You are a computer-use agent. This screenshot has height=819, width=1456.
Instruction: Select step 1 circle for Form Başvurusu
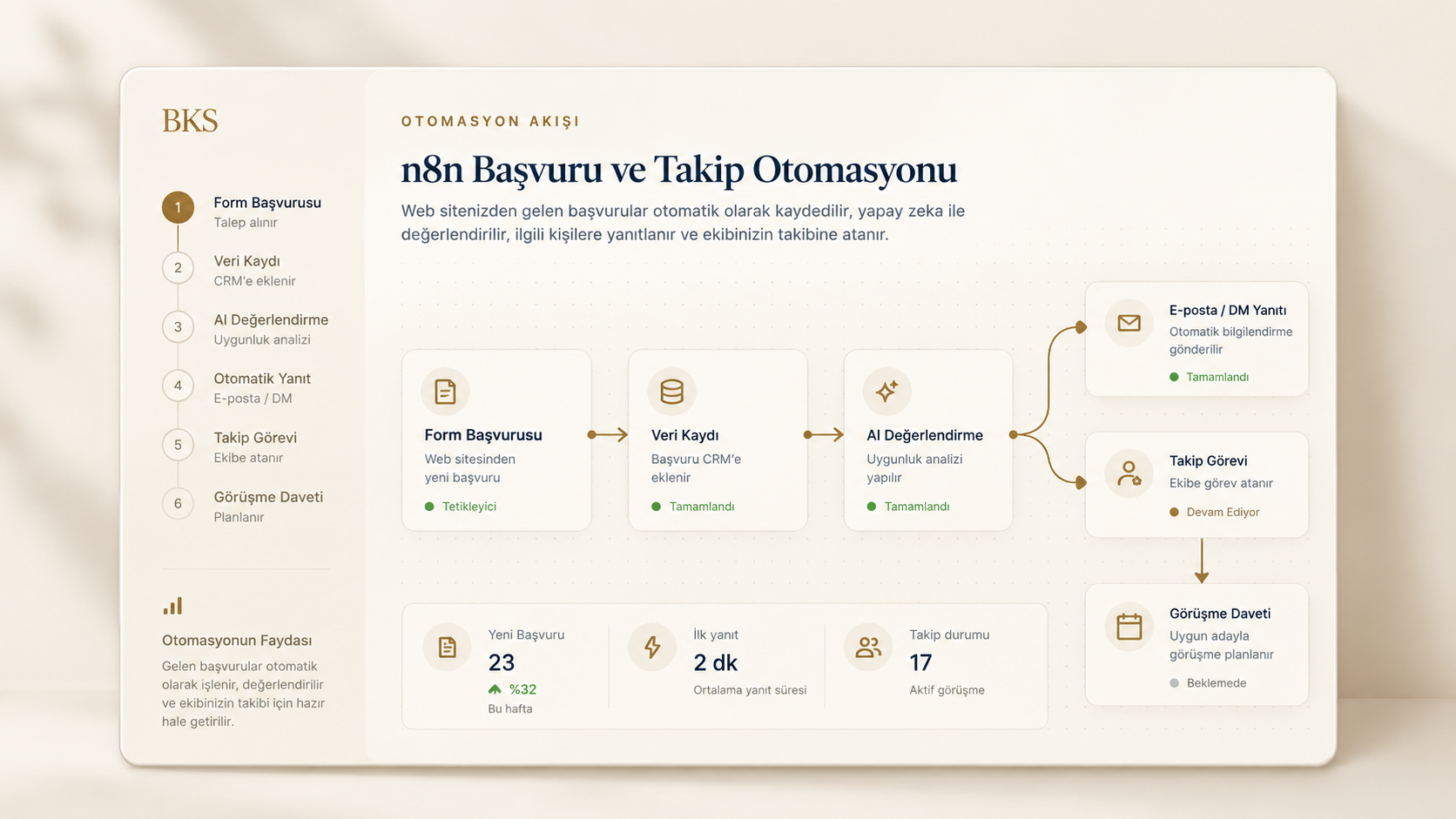point(178,207)
